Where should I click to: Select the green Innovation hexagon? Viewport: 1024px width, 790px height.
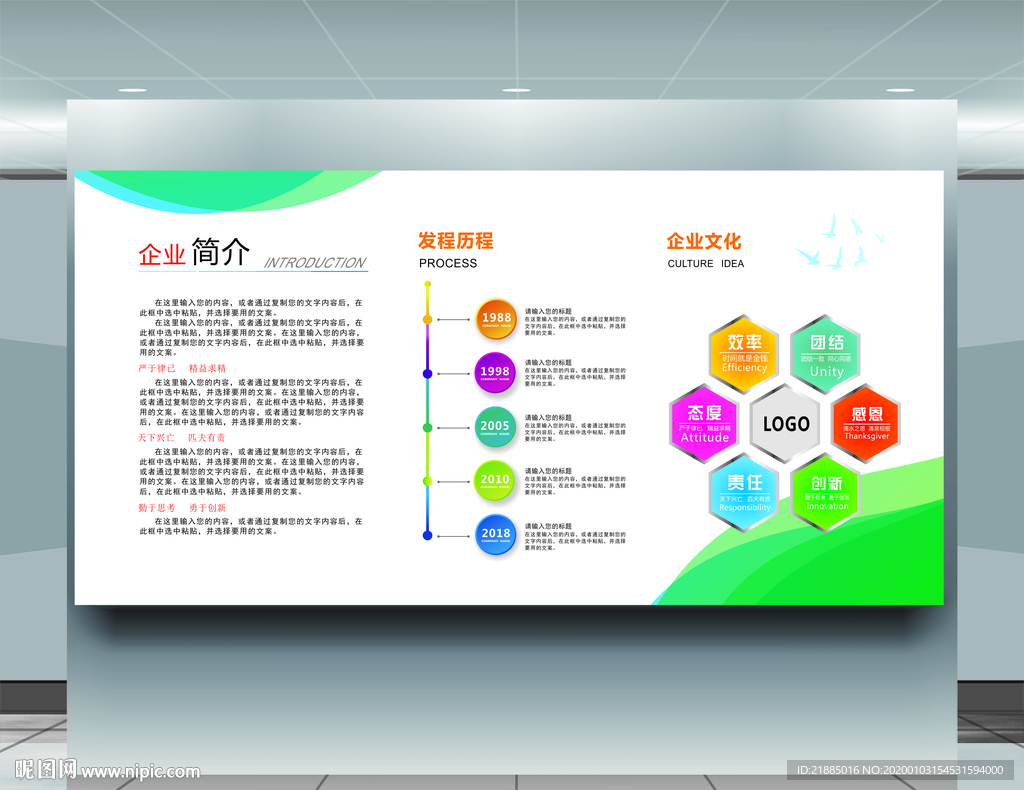[x=826, y=493]
